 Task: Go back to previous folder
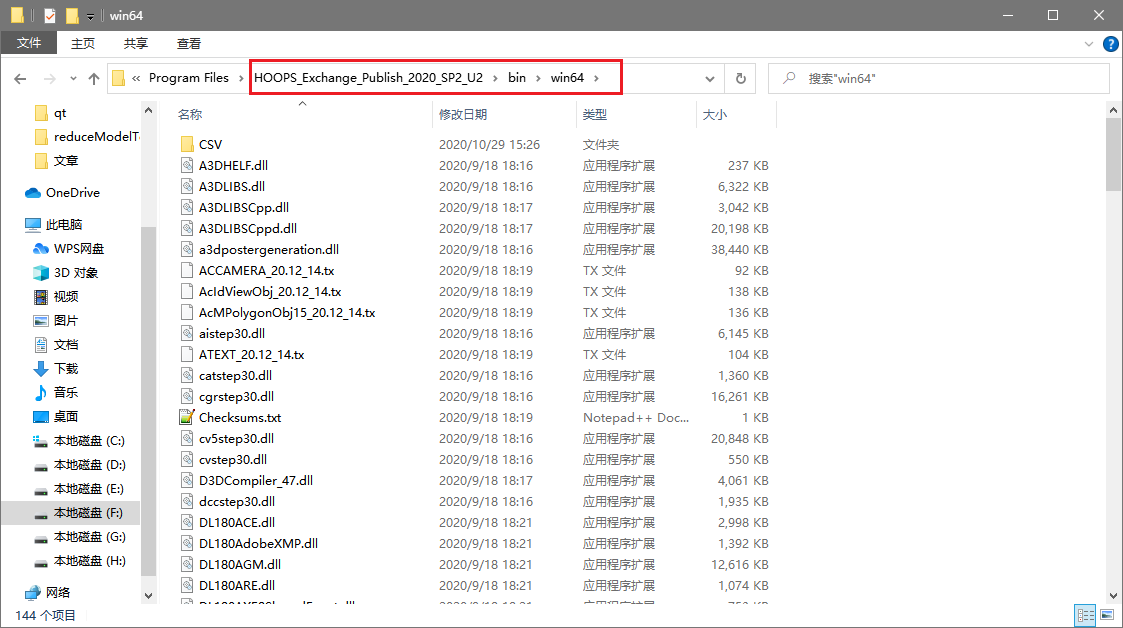point(20,79)
